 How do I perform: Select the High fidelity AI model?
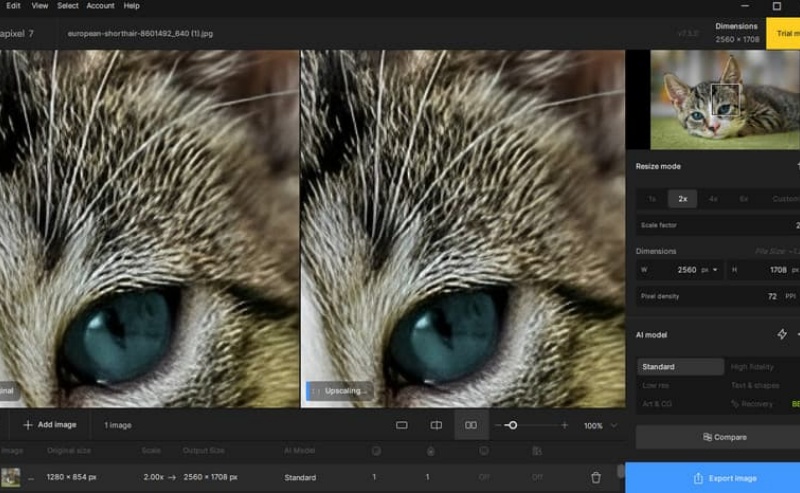[753, 367]
